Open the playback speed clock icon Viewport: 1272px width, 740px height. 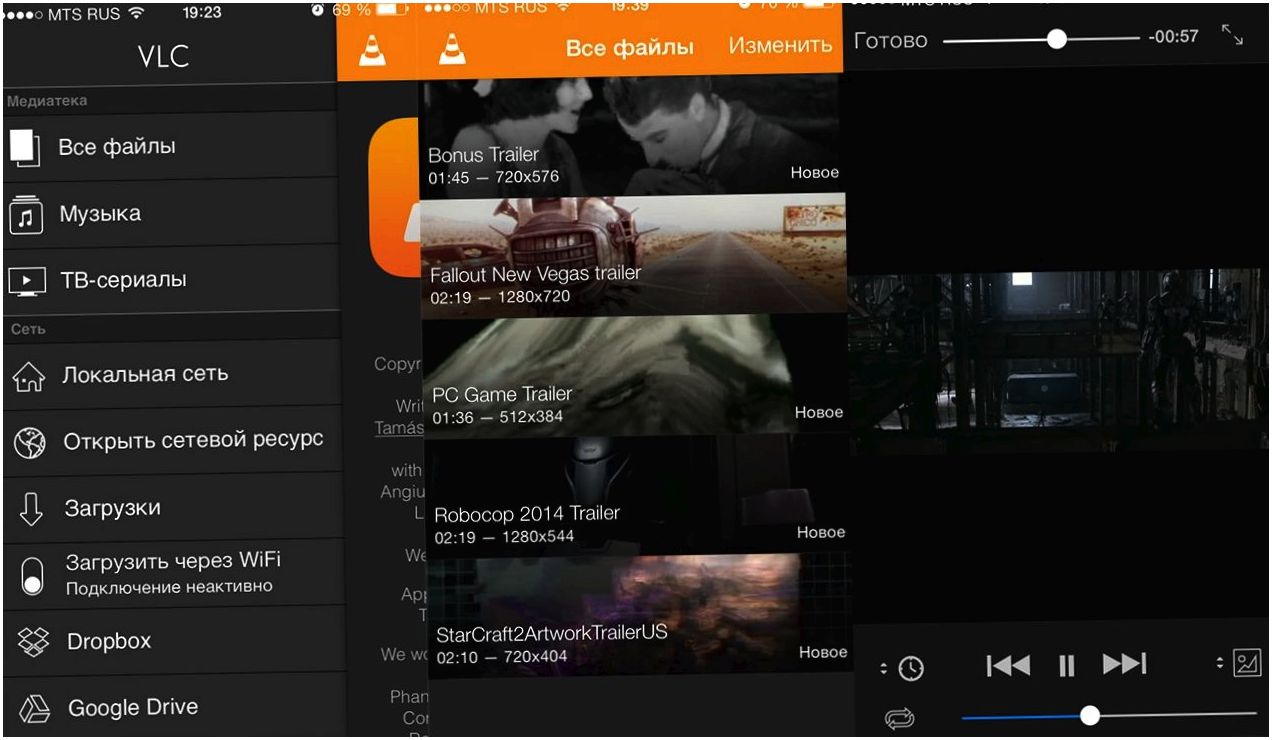(x=911, y=668)
